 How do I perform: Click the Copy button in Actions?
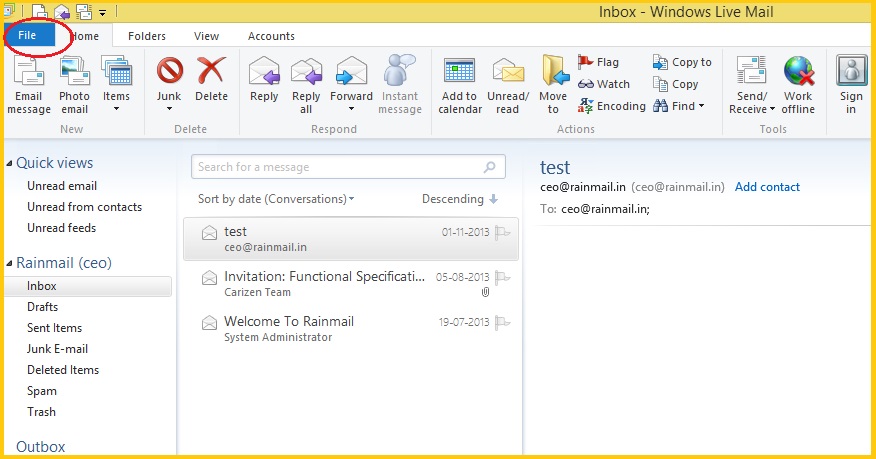click(x=675, y=84)
